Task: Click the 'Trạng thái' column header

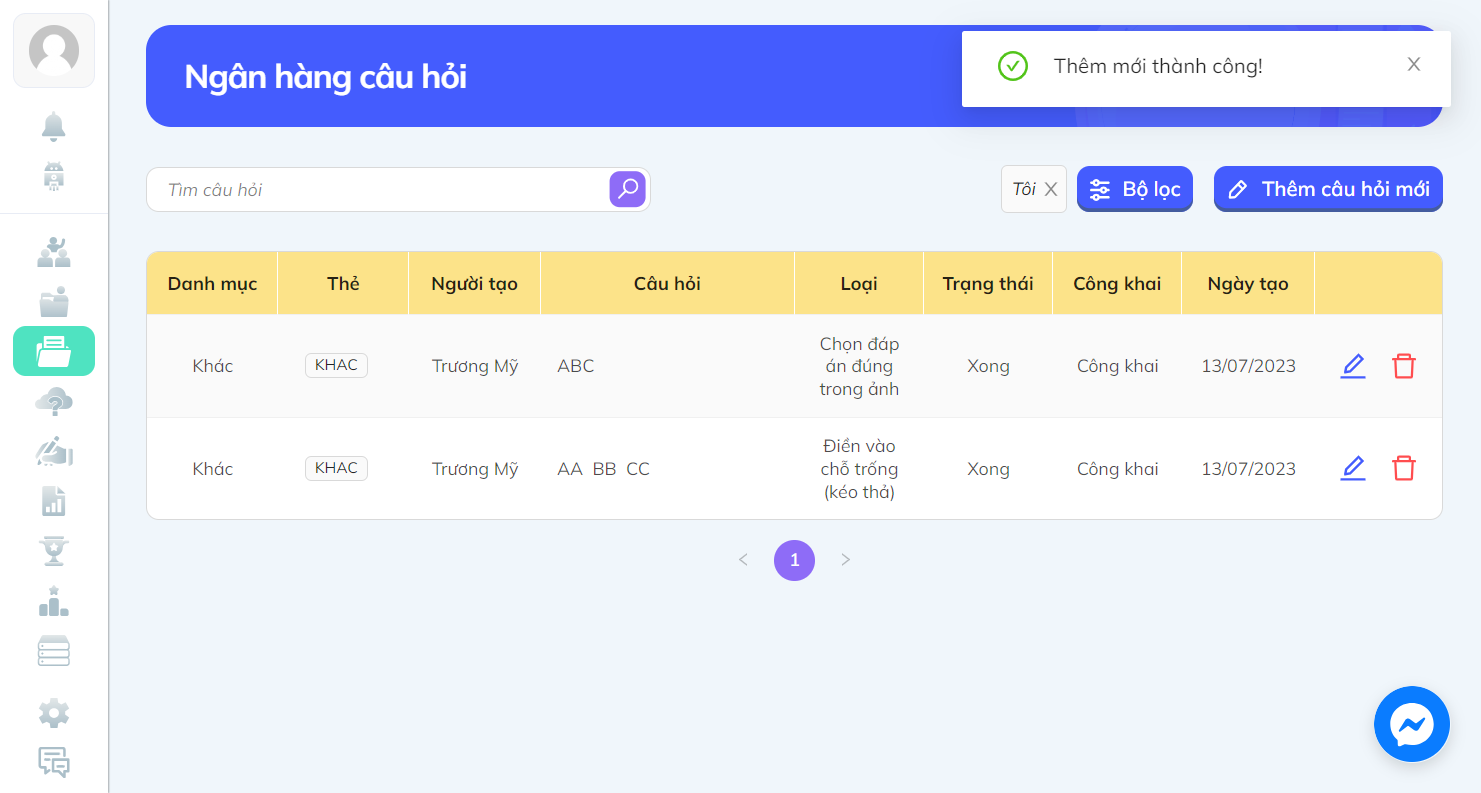Action: coord(988,284)
